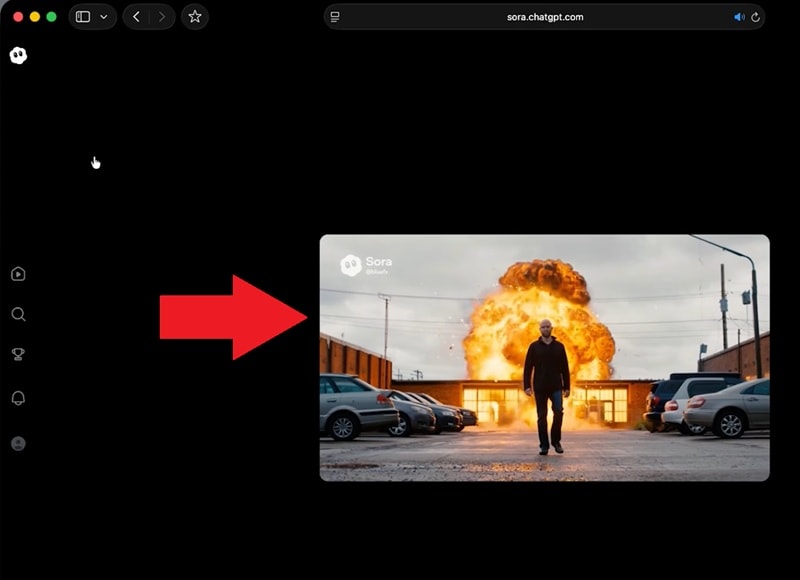The height and width of the screenshot is (580, 800).
Task: Open the notifications bell icon in sidebar
Action: 18,398
